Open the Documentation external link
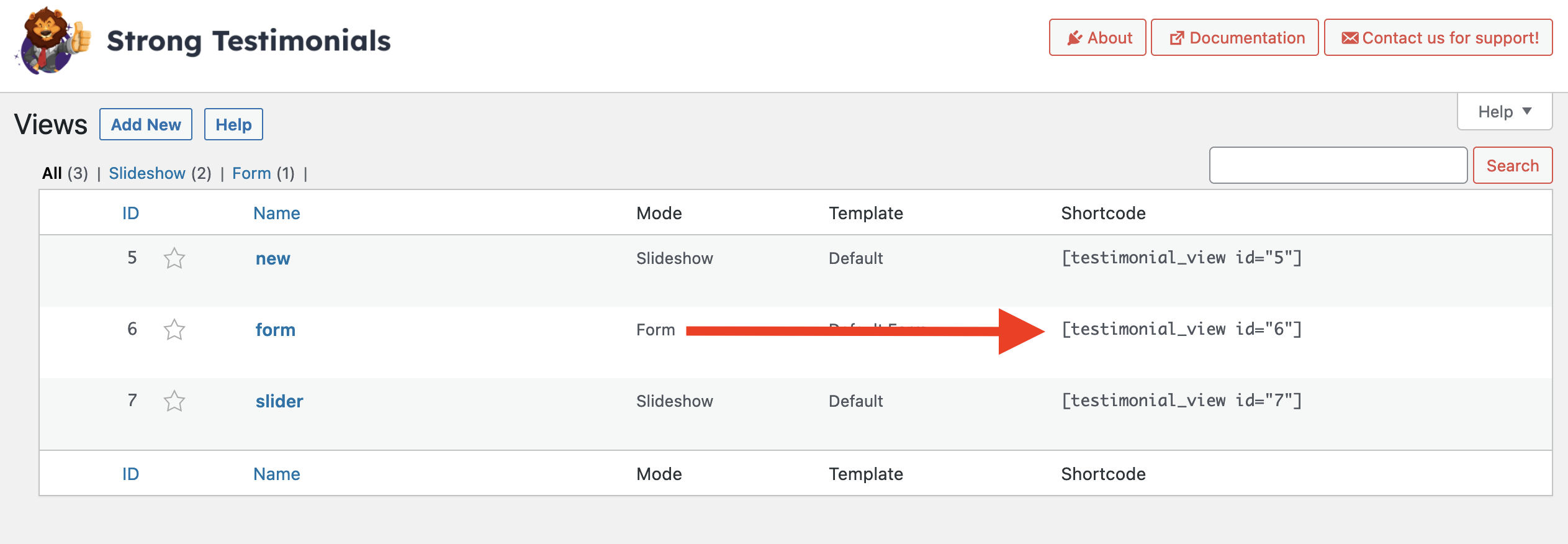Screen dimensions: 1568x544 (1235, 38)
